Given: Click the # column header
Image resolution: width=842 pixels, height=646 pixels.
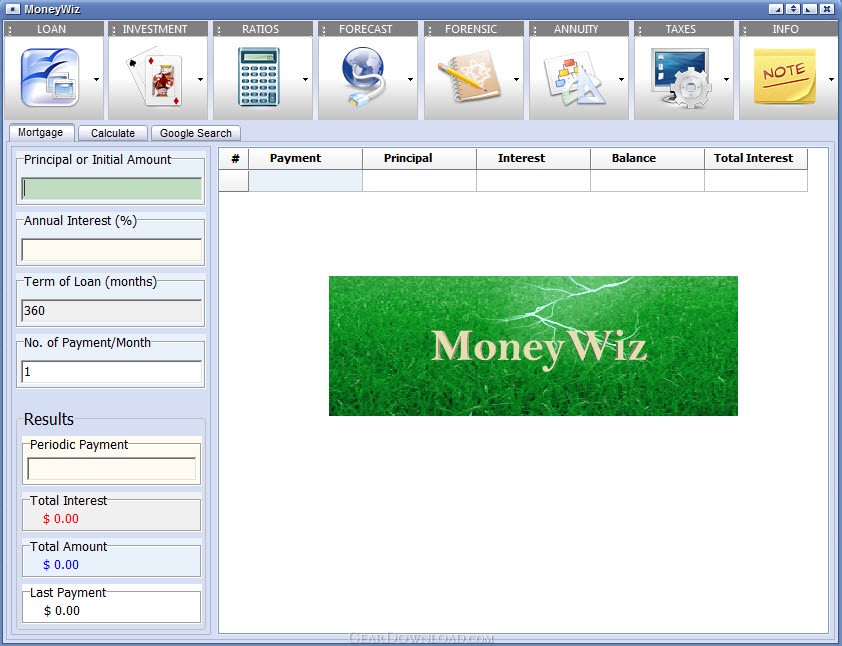Looking at the screenshot, I should pos(234,158).
